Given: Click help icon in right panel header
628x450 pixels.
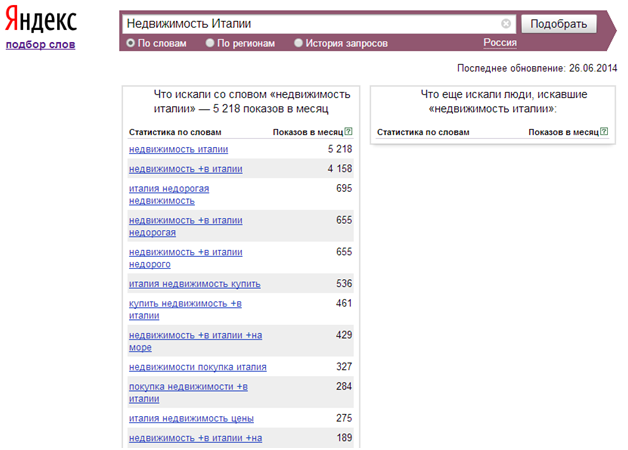Looking at the screenshot, I should tap(604, 131).
